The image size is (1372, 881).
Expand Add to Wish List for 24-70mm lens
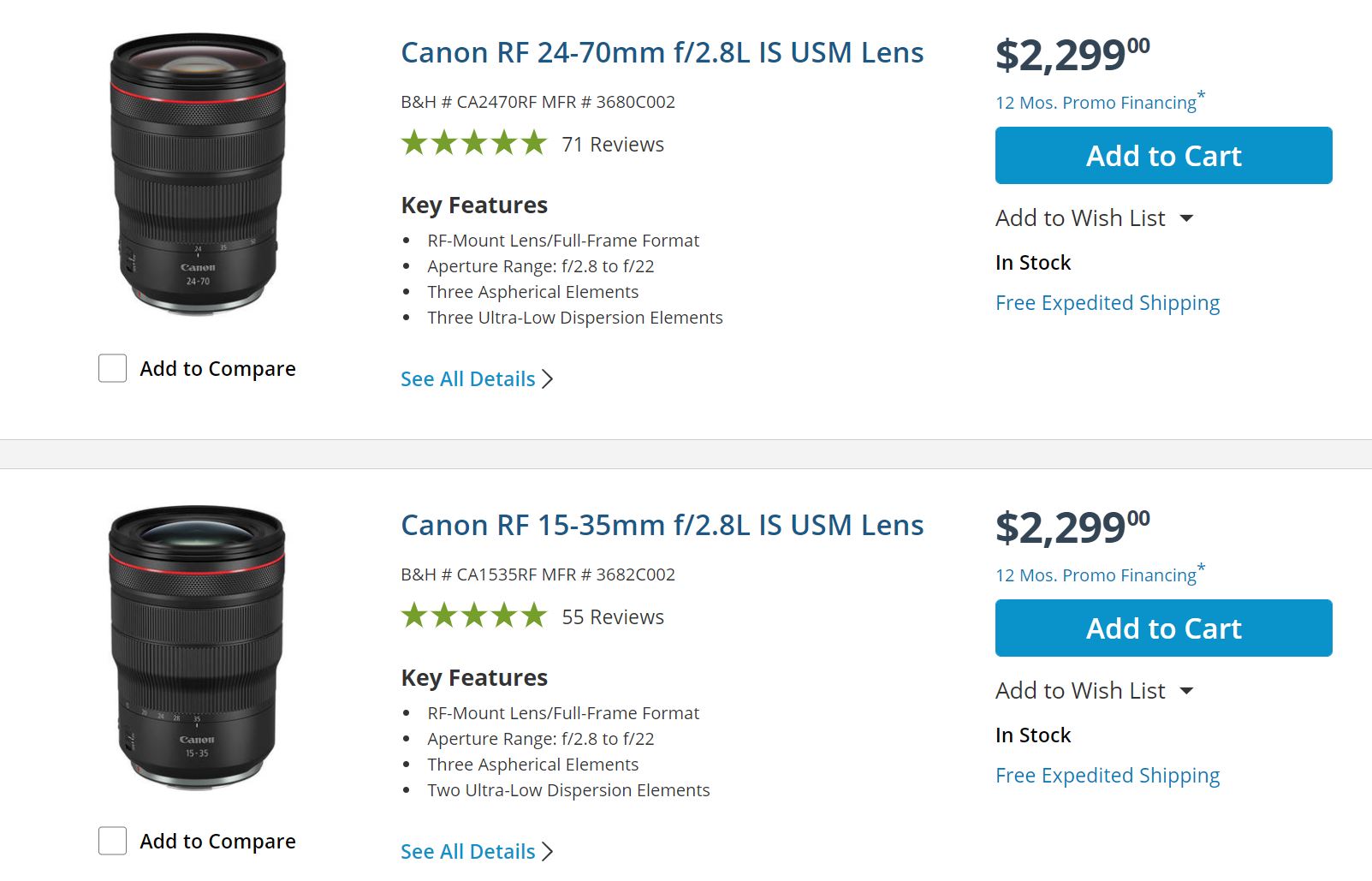(1186, 218)
